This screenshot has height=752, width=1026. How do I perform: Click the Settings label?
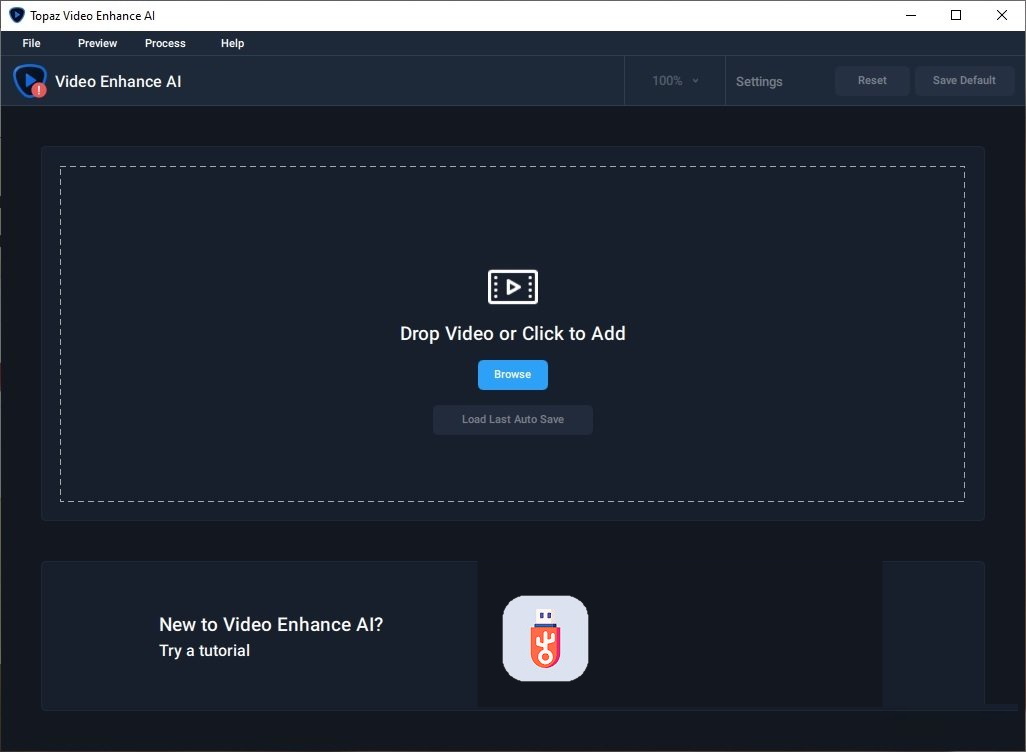[759, 82]
